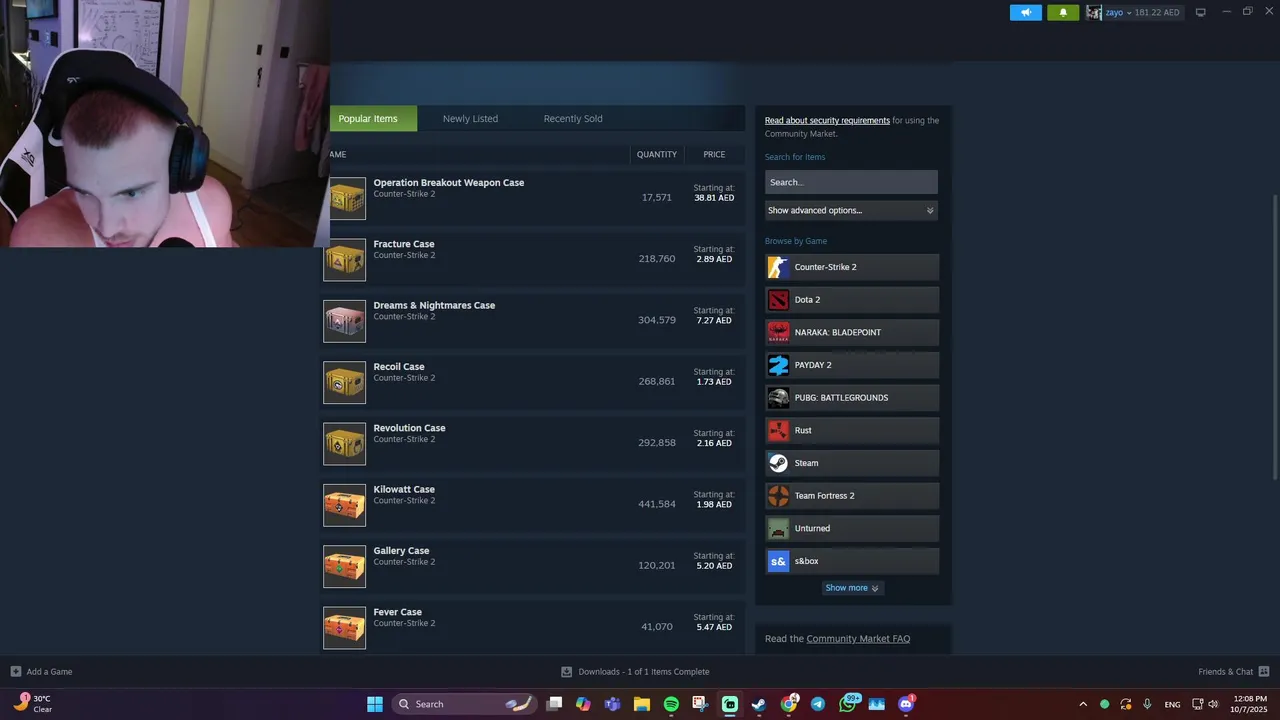
Task: Click Revolution Case item icon
Action: tap(345, 444)
